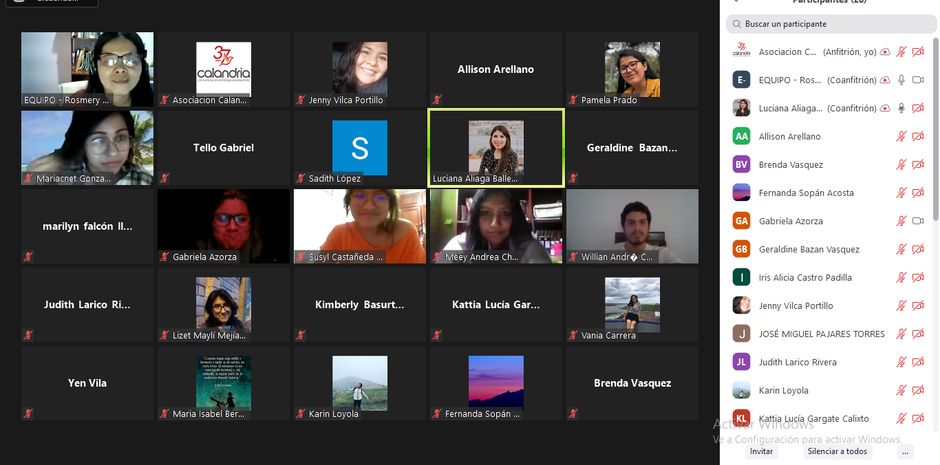The image size is (940, 465).
Task: Click muted mic icon for Allison Arellano row
Action: click(x=901, y=137)
